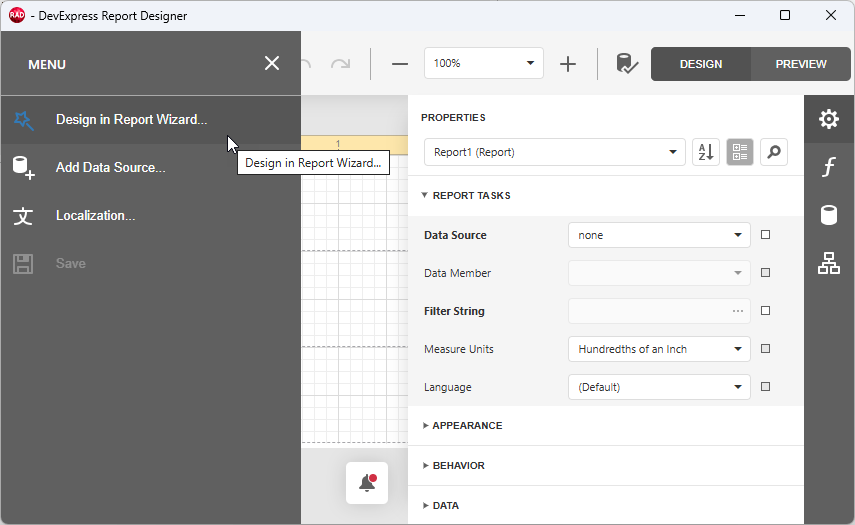This screenshot has height=525, width=855.
Task: Click Filter String ellipsis editor button
Action: click(x=738, y=311)
